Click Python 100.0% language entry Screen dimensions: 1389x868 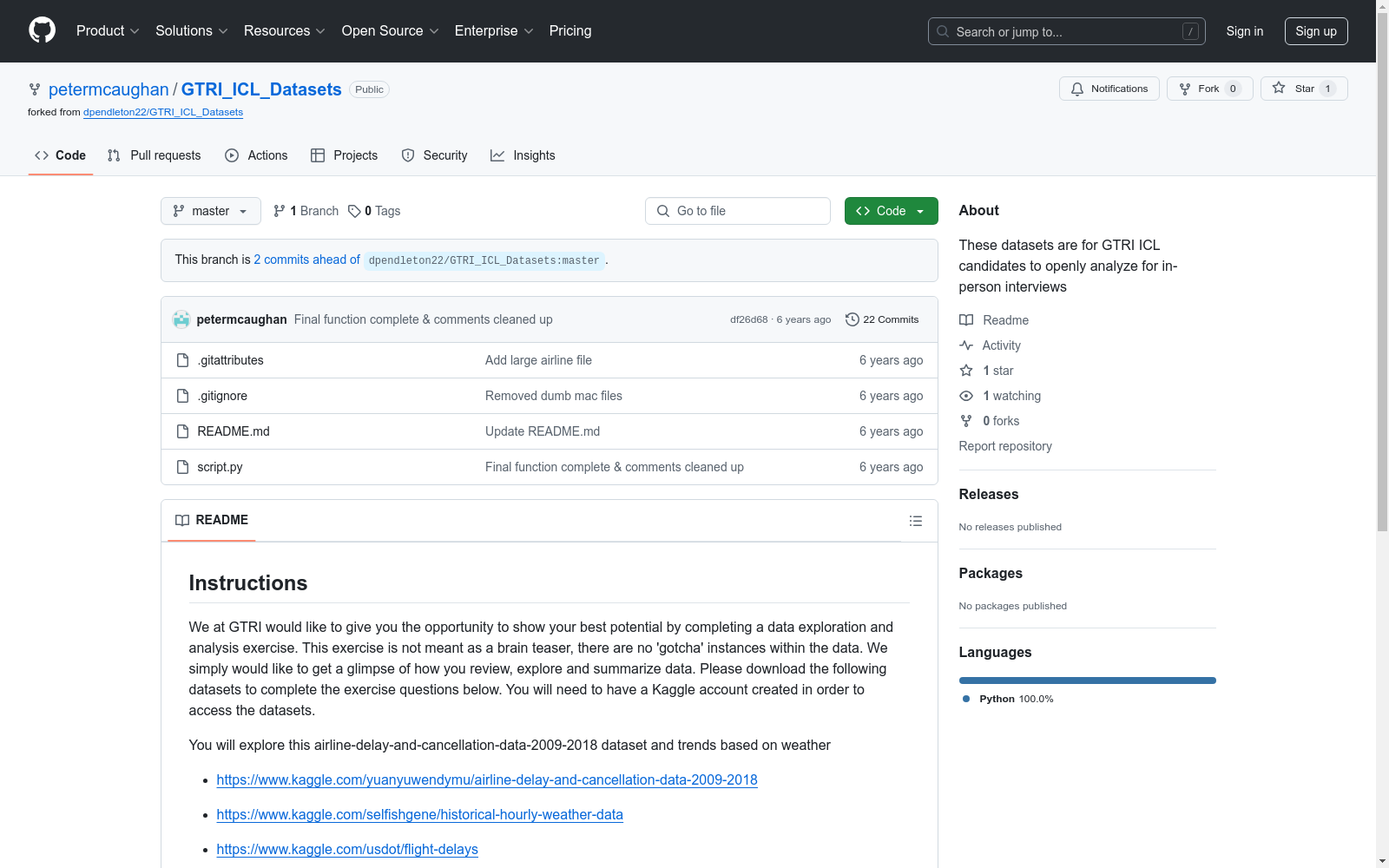coord(1008,699)
